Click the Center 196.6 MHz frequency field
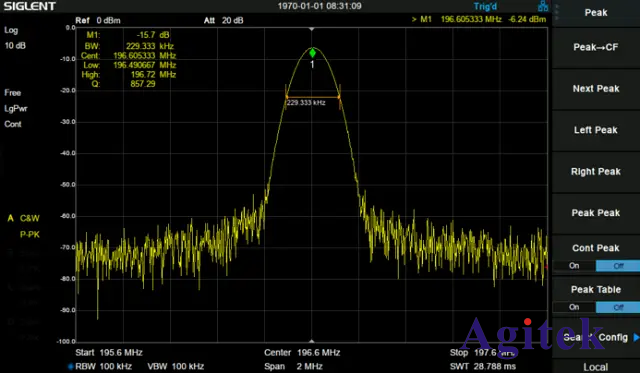 pyautogui.click(x=302, y=353)
